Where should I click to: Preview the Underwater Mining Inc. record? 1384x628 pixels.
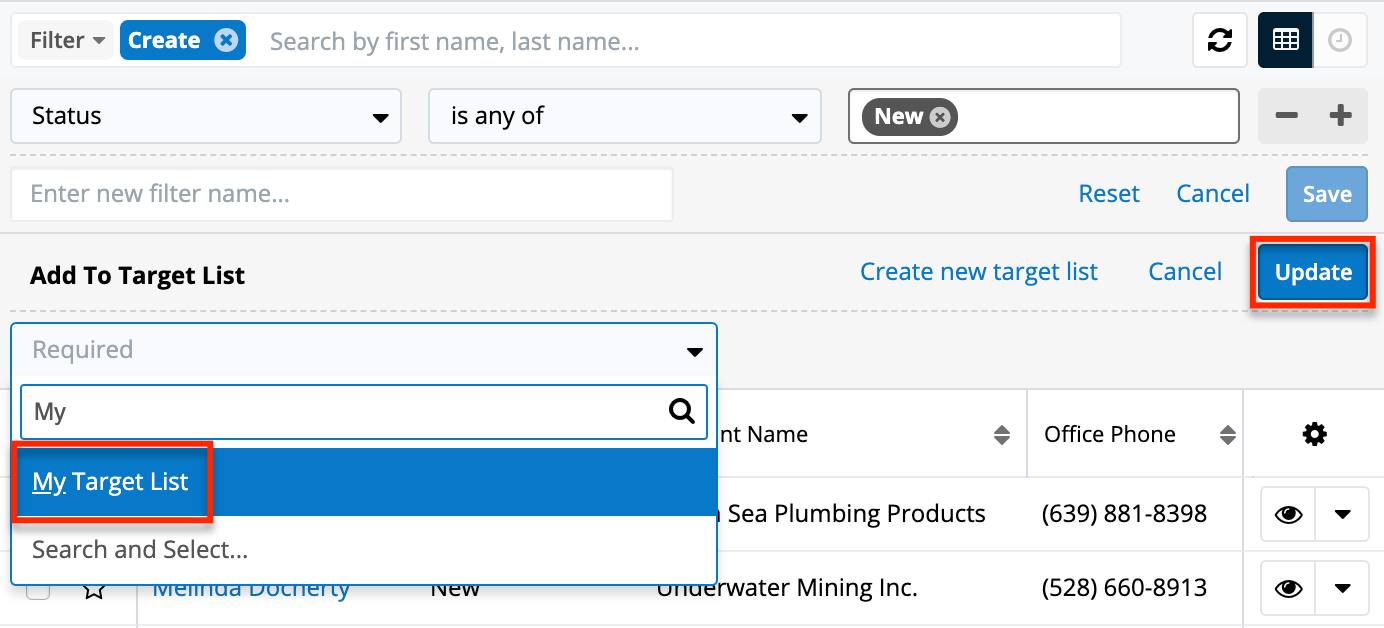1288,588
